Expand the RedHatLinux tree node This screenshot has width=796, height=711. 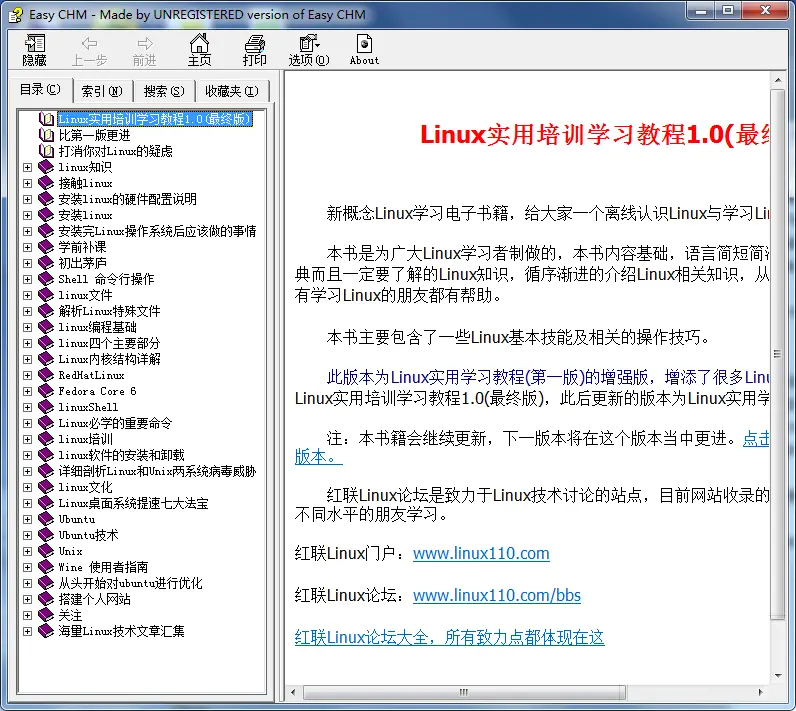[27, 375]
